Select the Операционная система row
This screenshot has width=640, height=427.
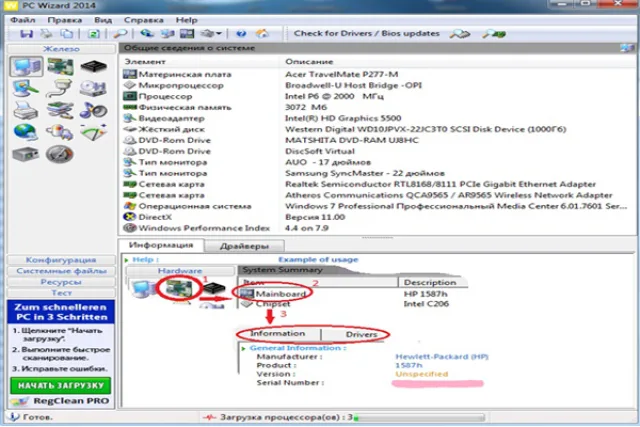coord(377,206)
